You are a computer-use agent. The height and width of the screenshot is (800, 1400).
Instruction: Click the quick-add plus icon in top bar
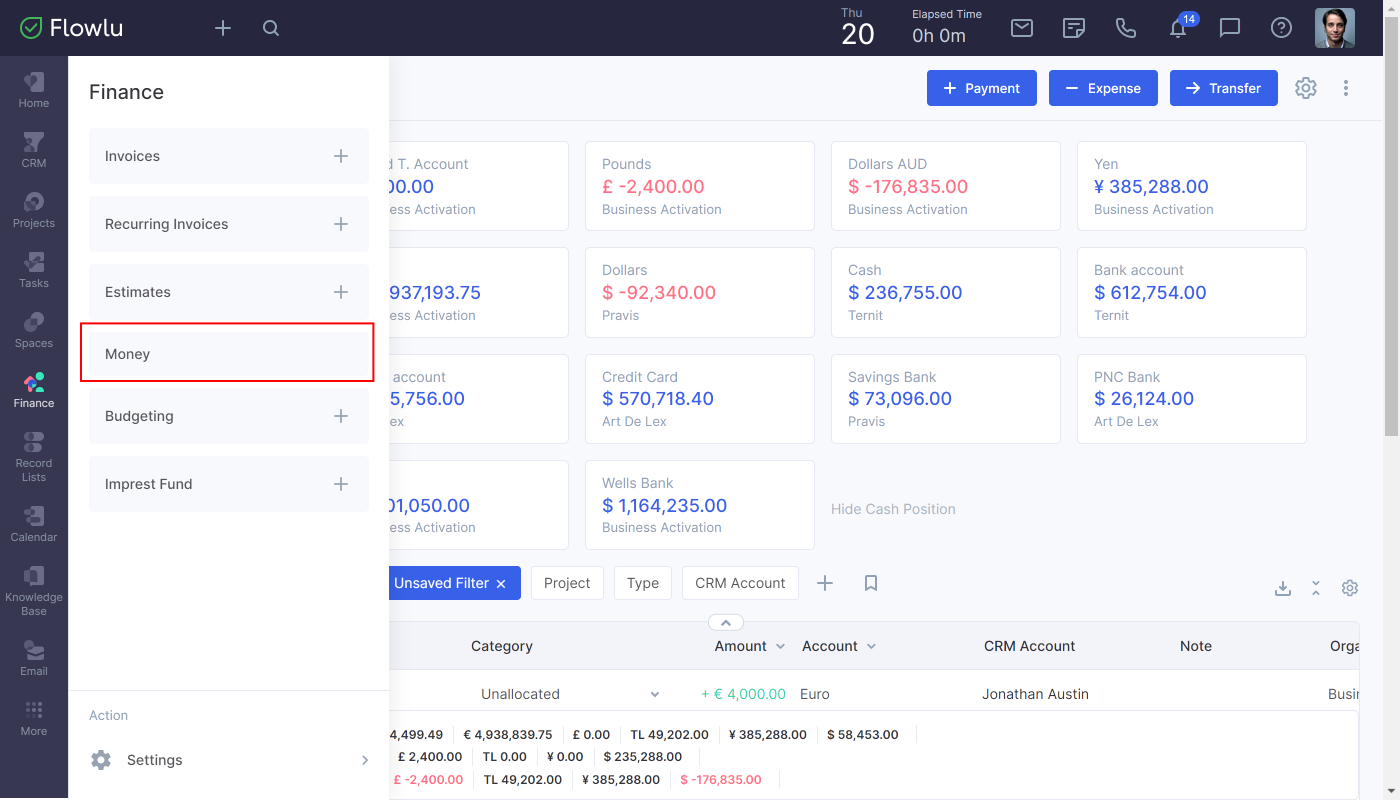click(x=223, y=28)
